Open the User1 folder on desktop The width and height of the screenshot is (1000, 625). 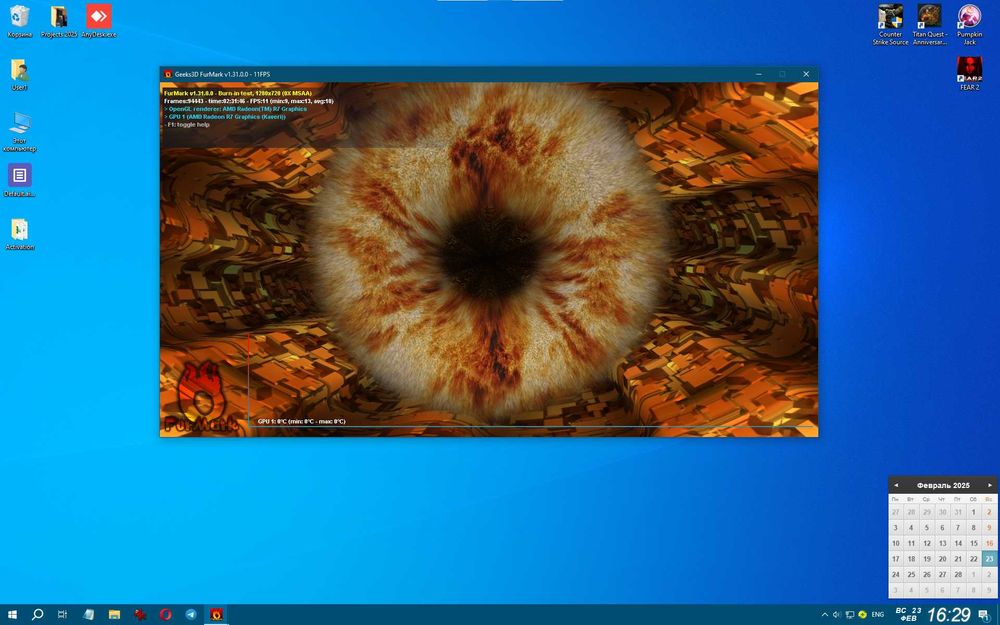click(19, 75)
